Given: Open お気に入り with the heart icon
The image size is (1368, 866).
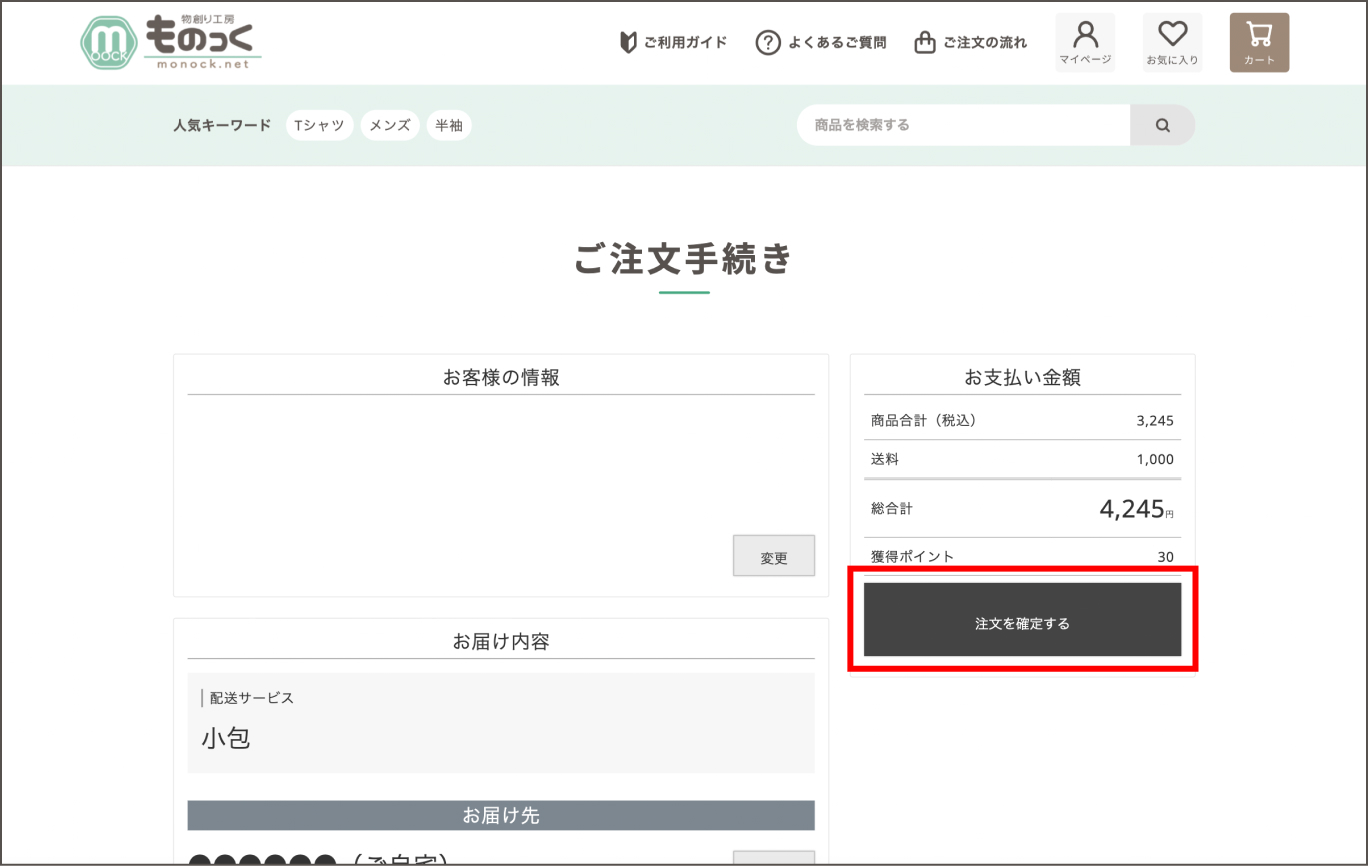Looking at the screenshot, I should click(1172, 42).
